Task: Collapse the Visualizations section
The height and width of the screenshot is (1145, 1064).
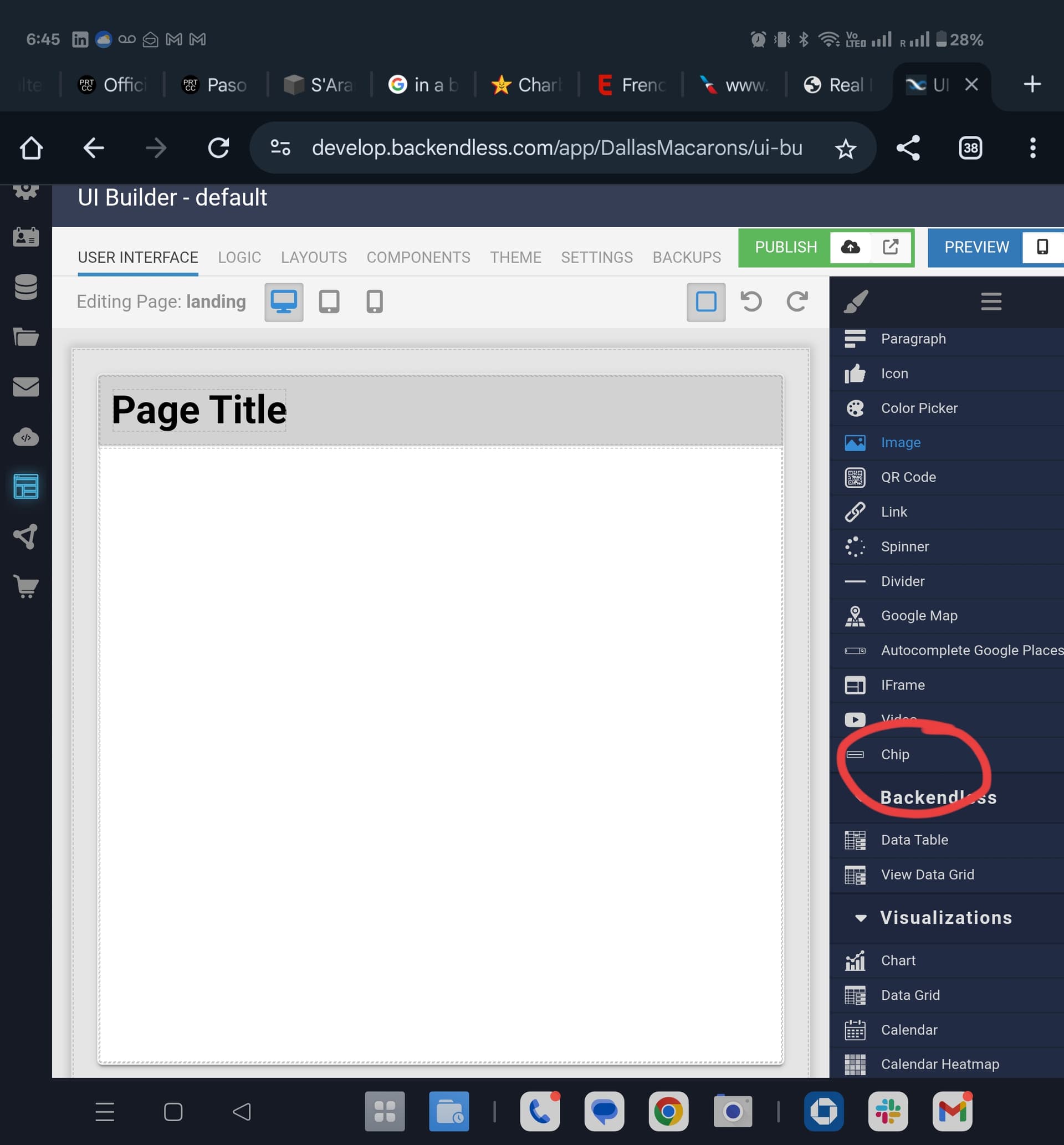Action: 947,918
